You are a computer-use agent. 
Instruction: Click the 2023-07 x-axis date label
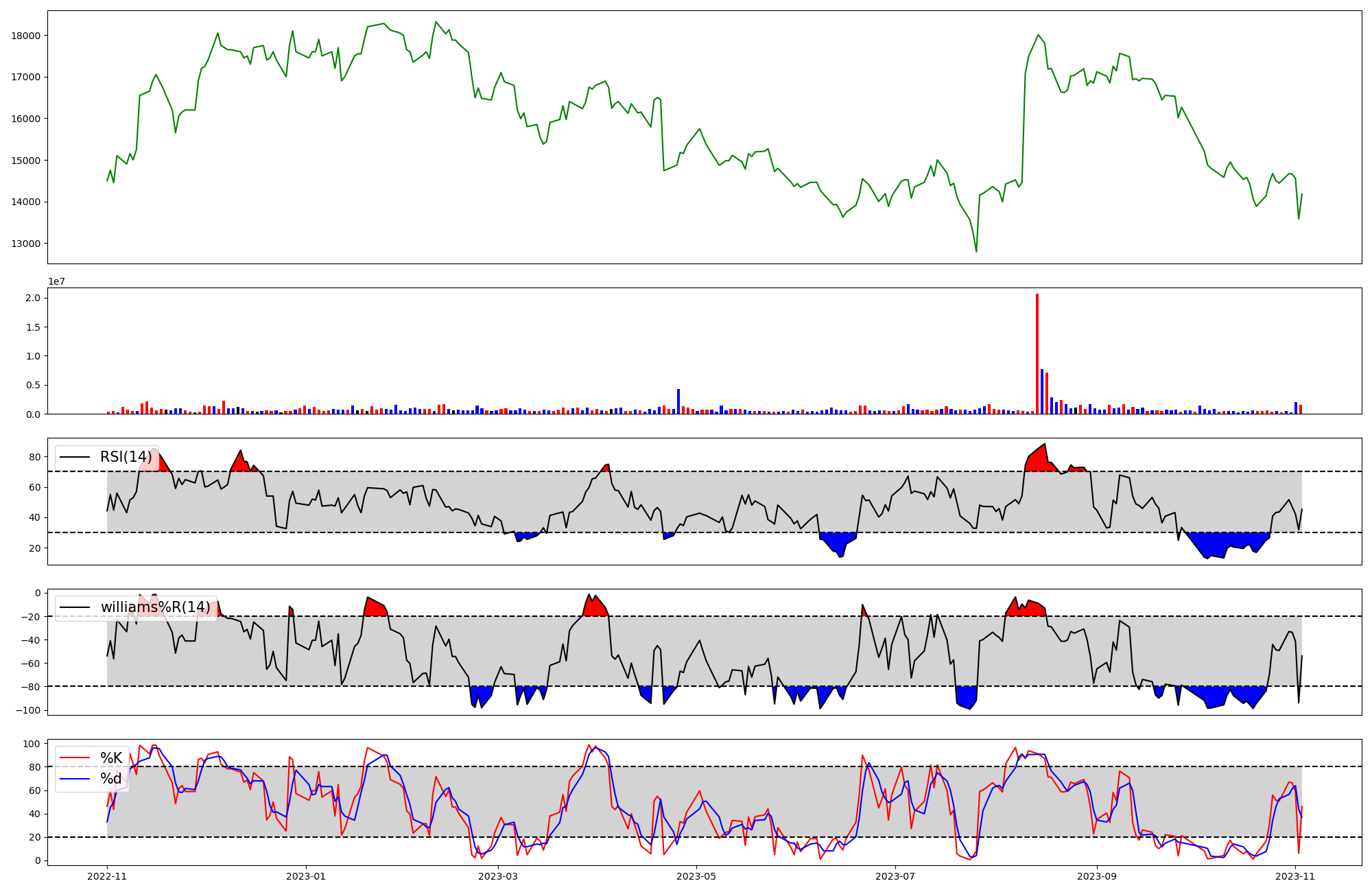pos(895,876)
